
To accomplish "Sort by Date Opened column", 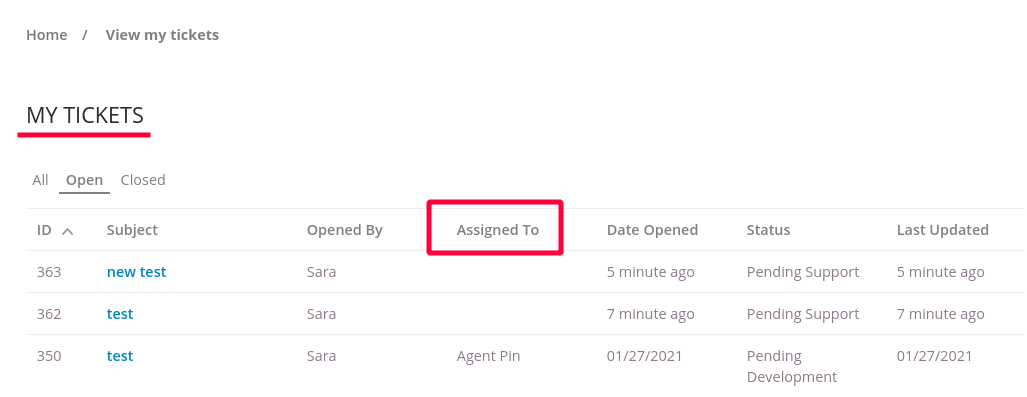I will [652, 230].
